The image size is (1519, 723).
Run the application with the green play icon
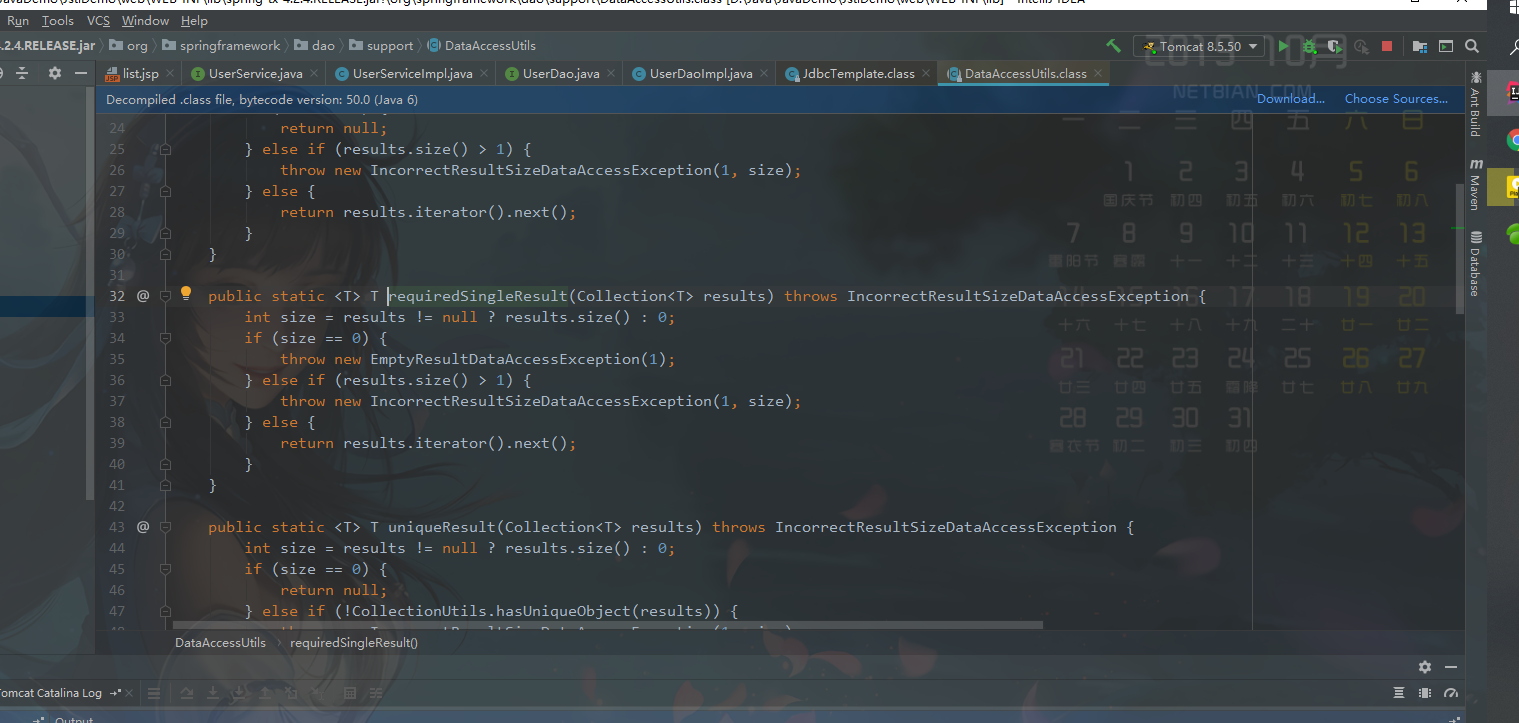(x=1283, y=46)
